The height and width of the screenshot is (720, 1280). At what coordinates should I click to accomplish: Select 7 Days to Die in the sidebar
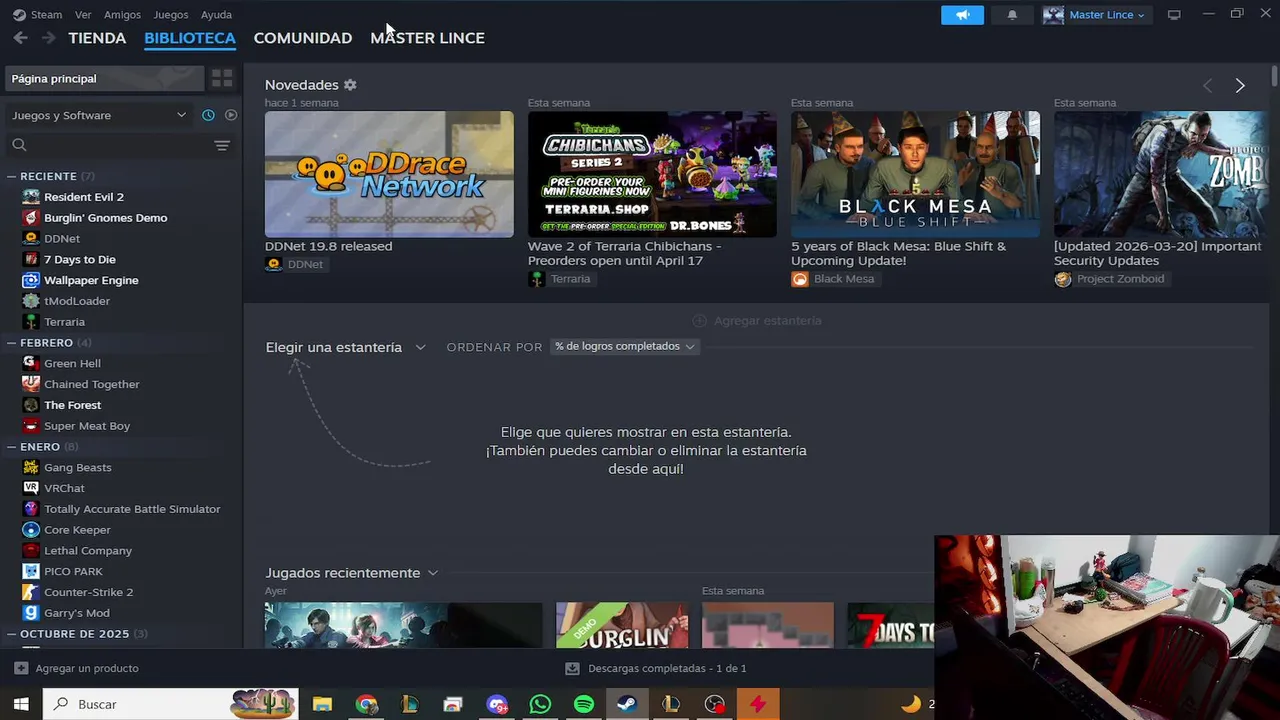click(x=80, y=260)
